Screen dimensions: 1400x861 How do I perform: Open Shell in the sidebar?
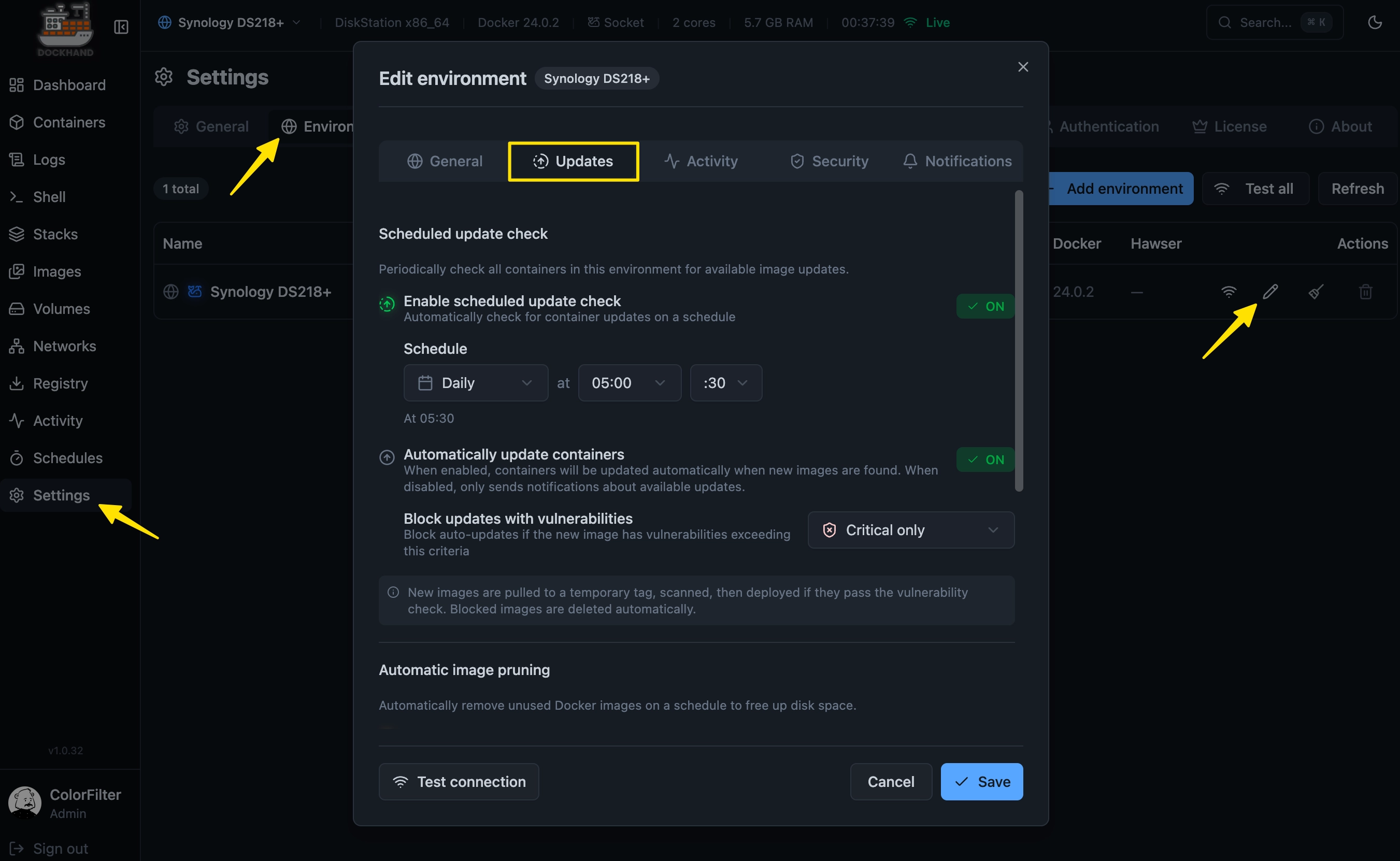click(x=66, y=196)
